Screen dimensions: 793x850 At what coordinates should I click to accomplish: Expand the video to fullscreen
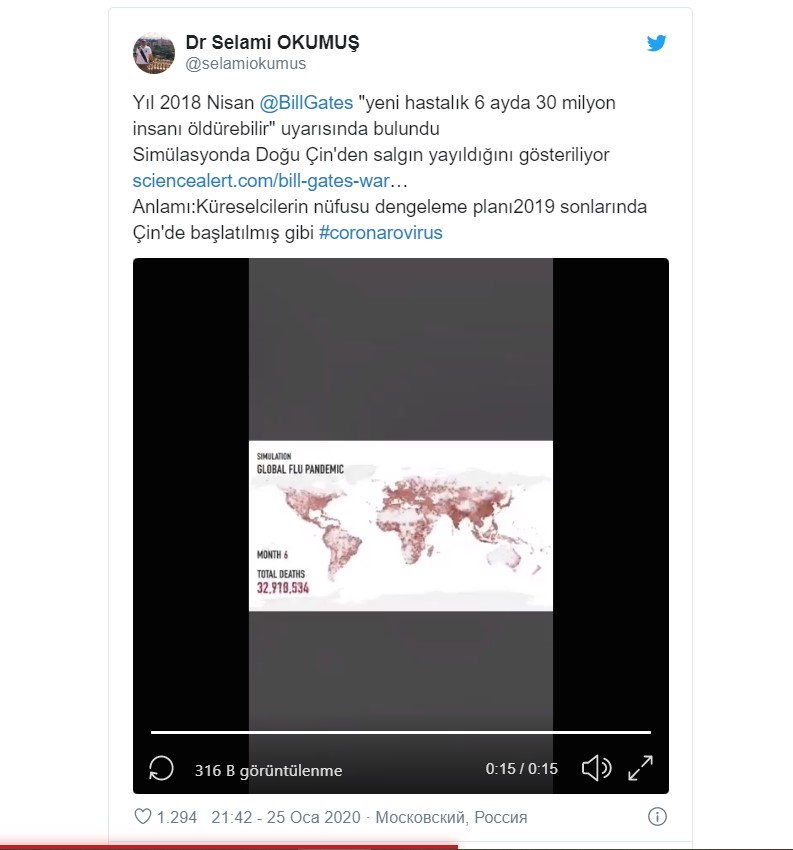point(640,768)
